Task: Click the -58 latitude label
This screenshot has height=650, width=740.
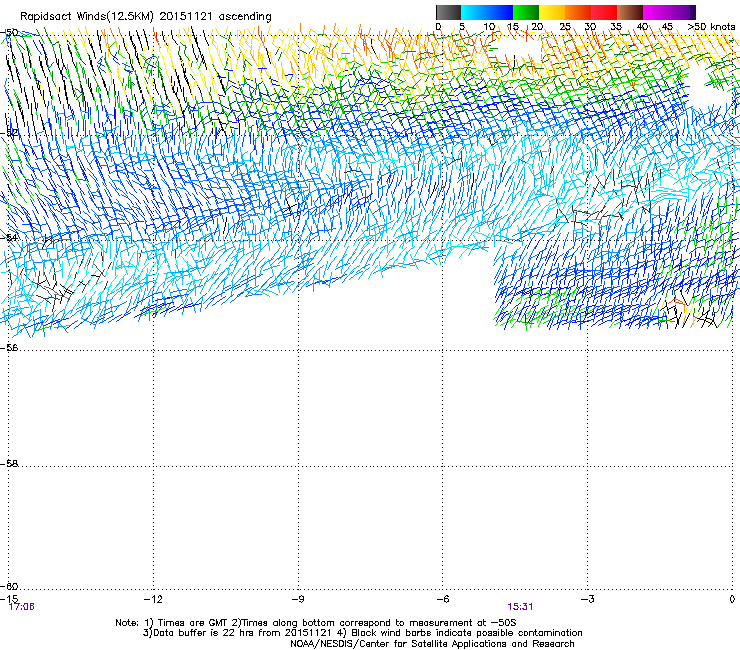Action: 10,464
